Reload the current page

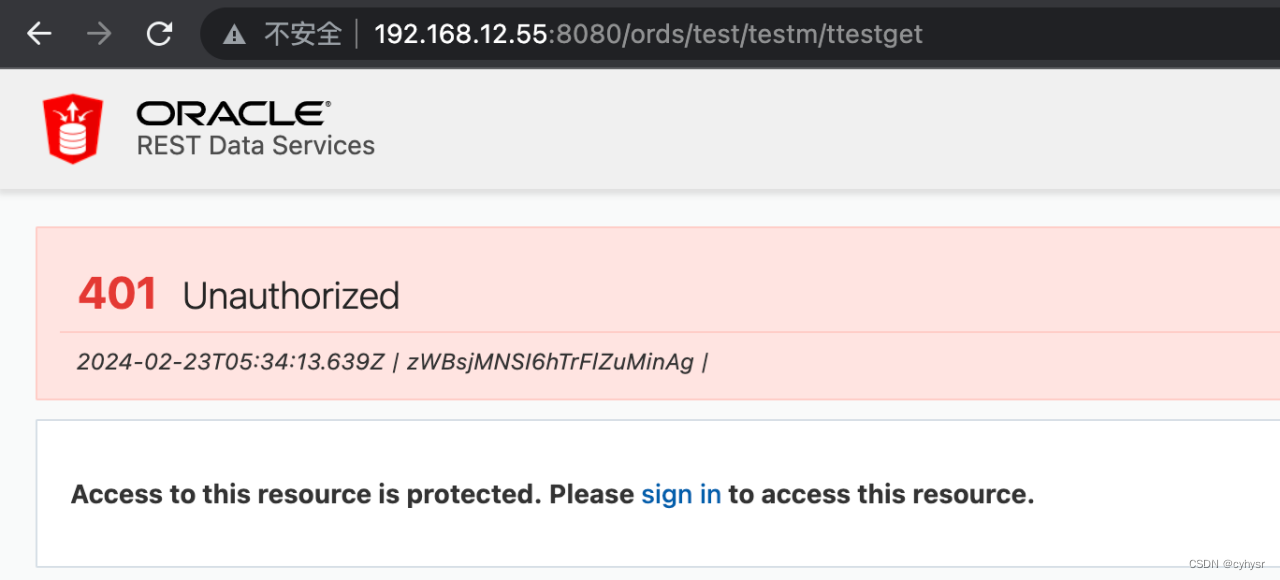coord(159,33)
